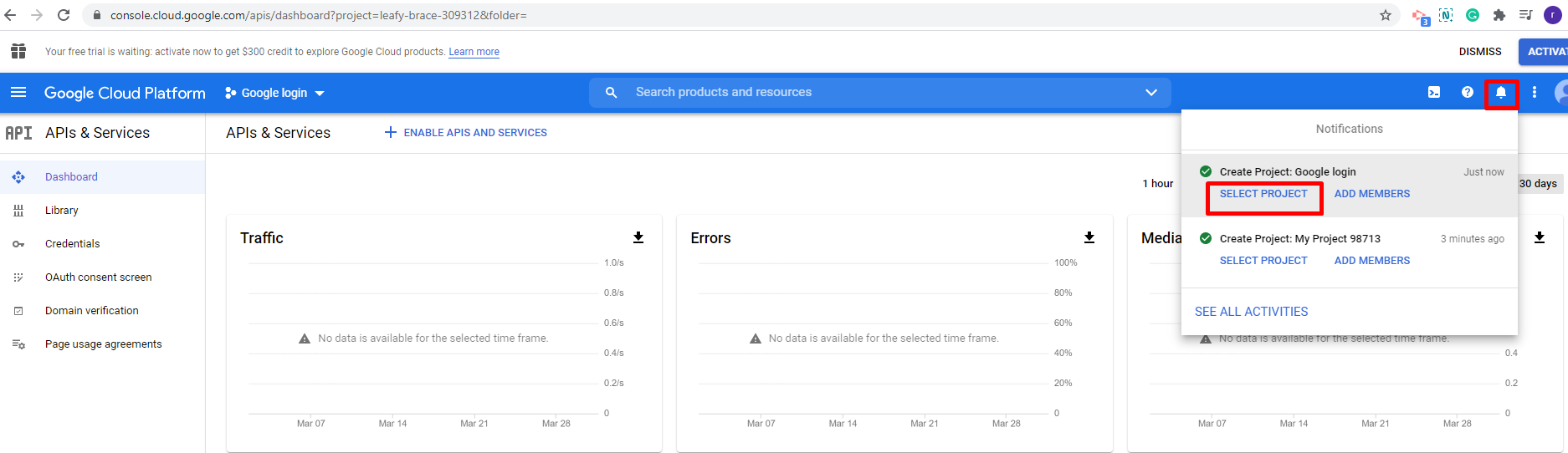Select the 30 days time range
1568x453 pixels.
[1538, 184]
